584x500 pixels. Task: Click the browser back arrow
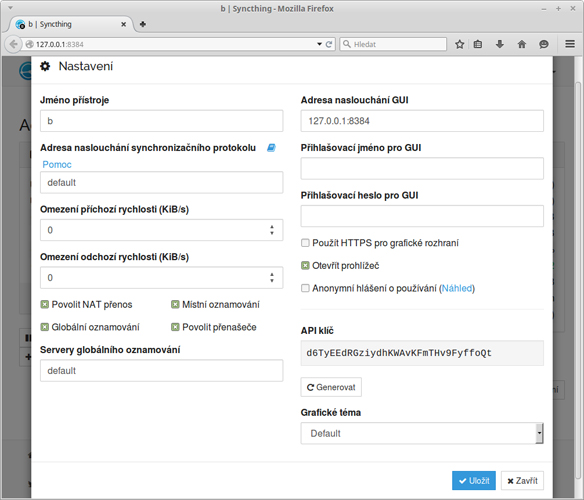pyautogui.click(x=13, y=44)
